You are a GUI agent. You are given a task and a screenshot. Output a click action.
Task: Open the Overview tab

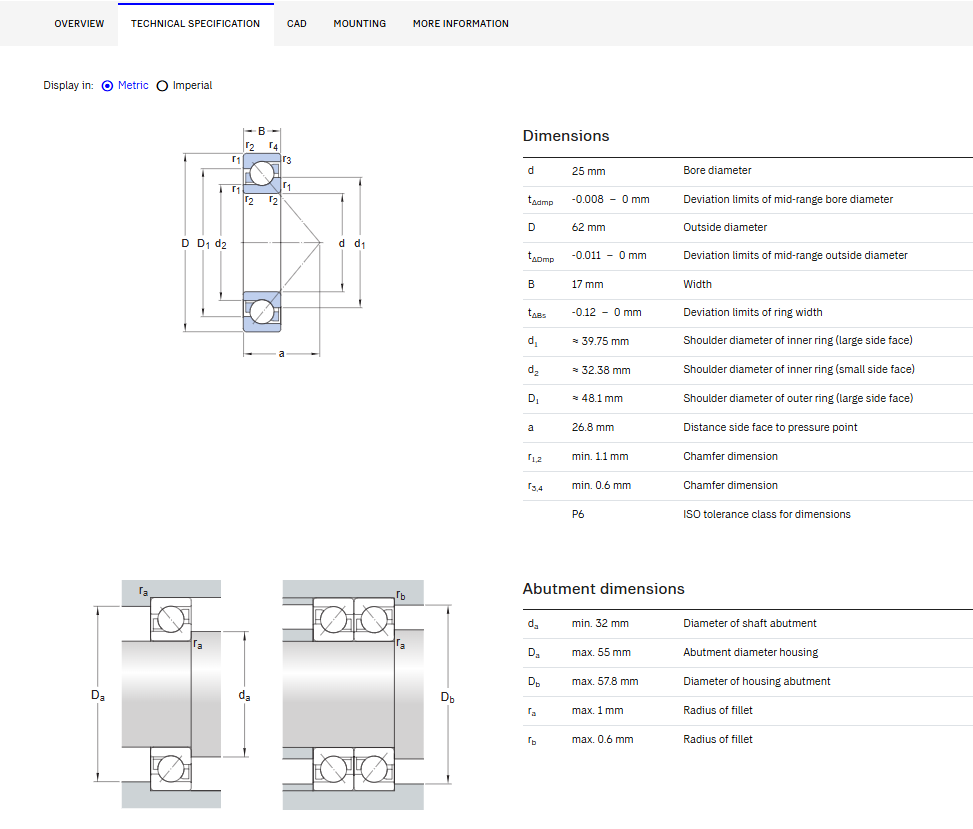tap(79, 24)
